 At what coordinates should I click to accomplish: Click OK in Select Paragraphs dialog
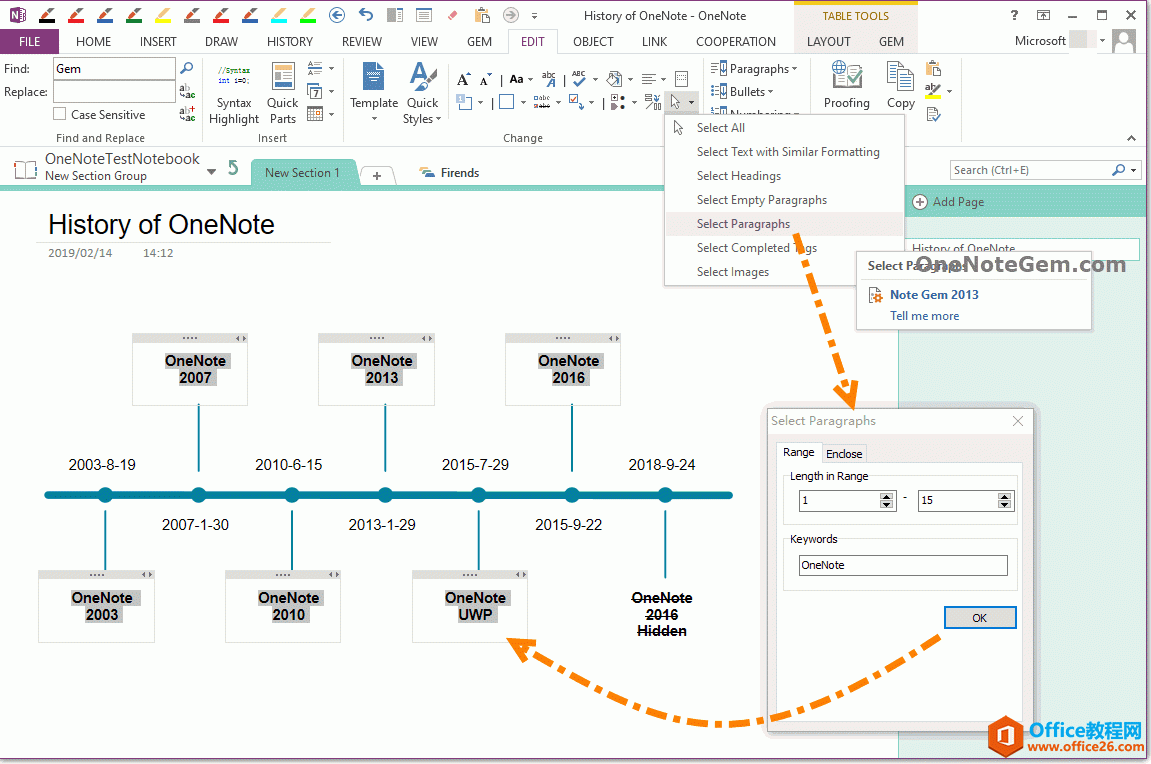980,618
